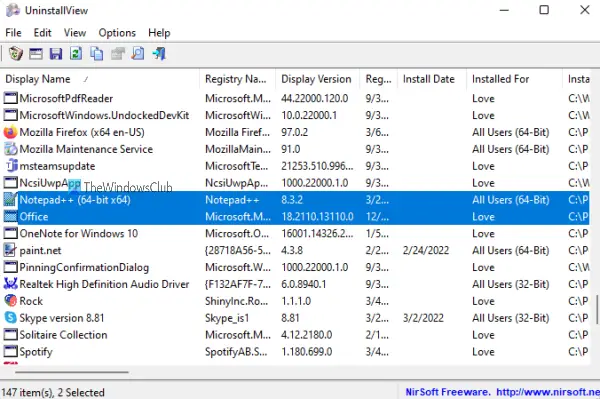The image size is (600, 399).
Task: Sort by the Install Date column header
Action: 432,79
